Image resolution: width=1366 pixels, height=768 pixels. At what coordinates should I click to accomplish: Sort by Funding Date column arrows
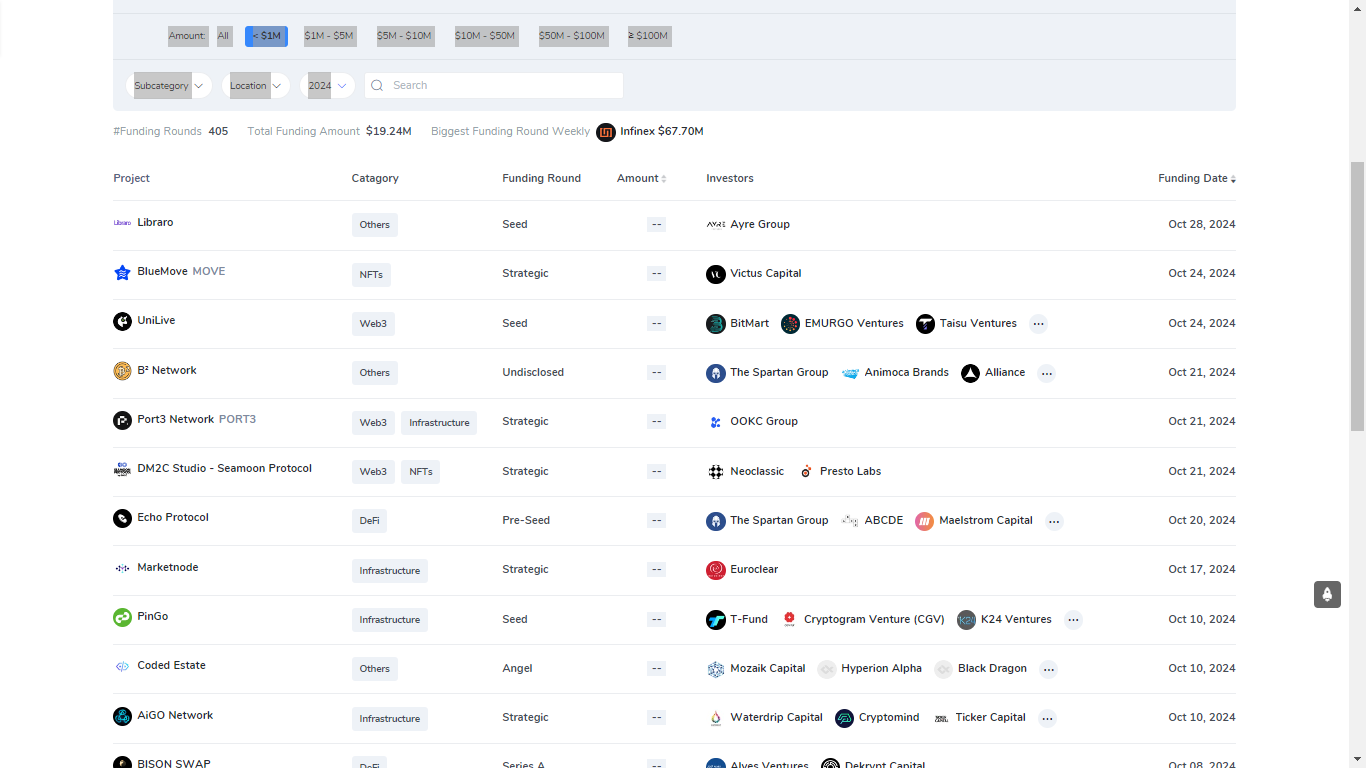[x=1233, y=179]
